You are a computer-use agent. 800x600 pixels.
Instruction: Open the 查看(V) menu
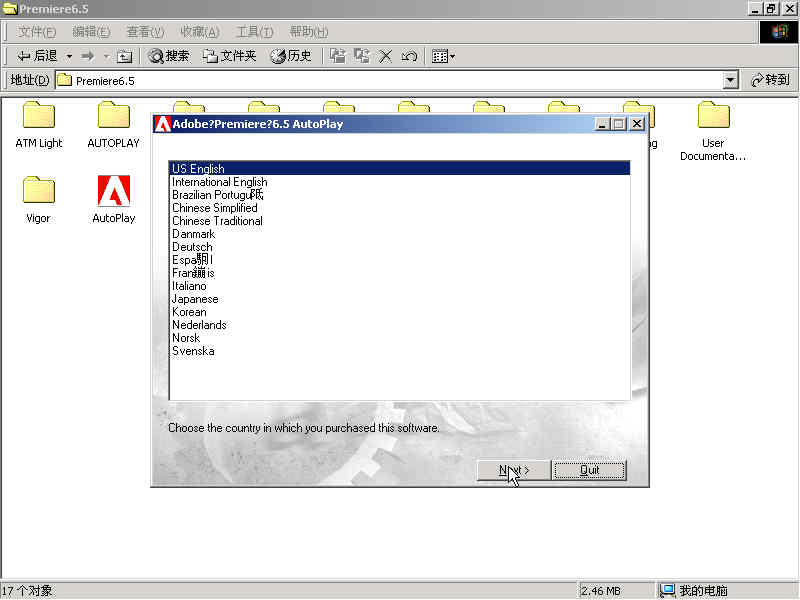point(145,32)
